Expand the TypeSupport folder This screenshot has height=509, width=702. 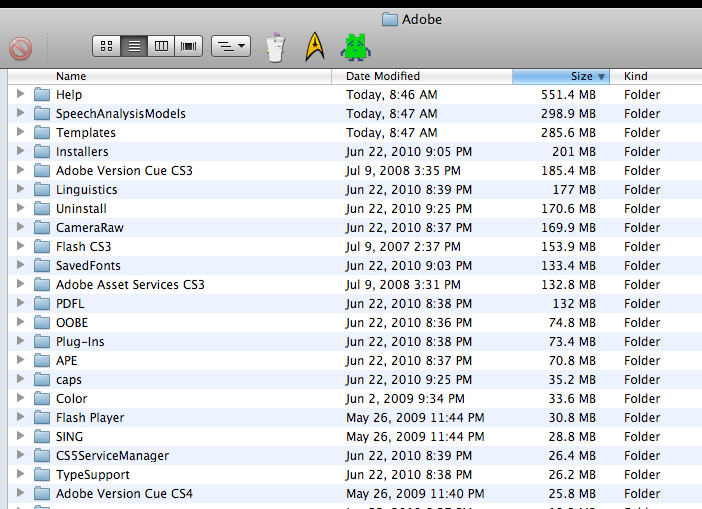coord(20,474)
